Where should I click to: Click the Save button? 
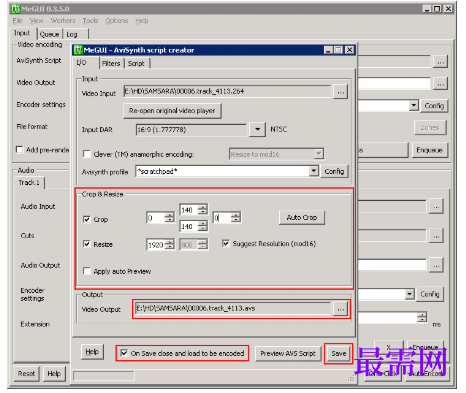[x=338, y=353]
